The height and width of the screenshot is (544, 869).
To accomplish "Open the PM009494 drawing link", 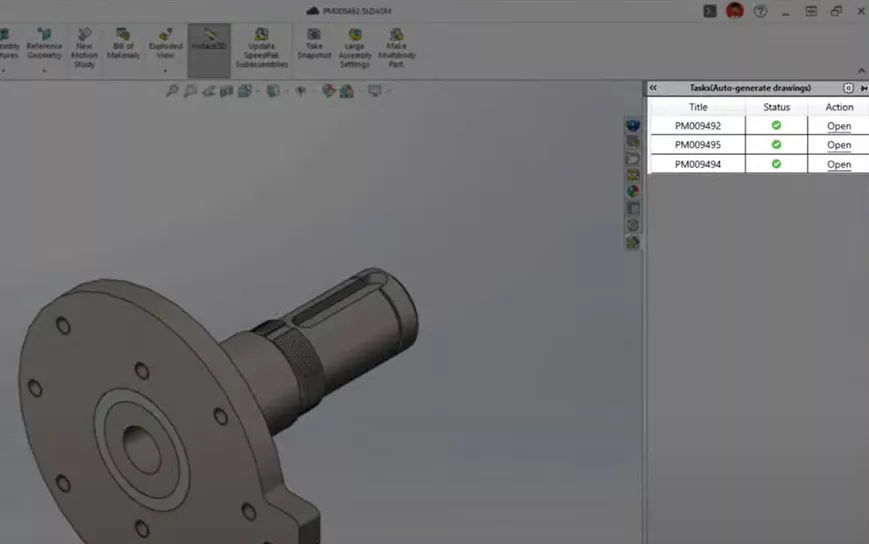I will (x=838, y=164).
